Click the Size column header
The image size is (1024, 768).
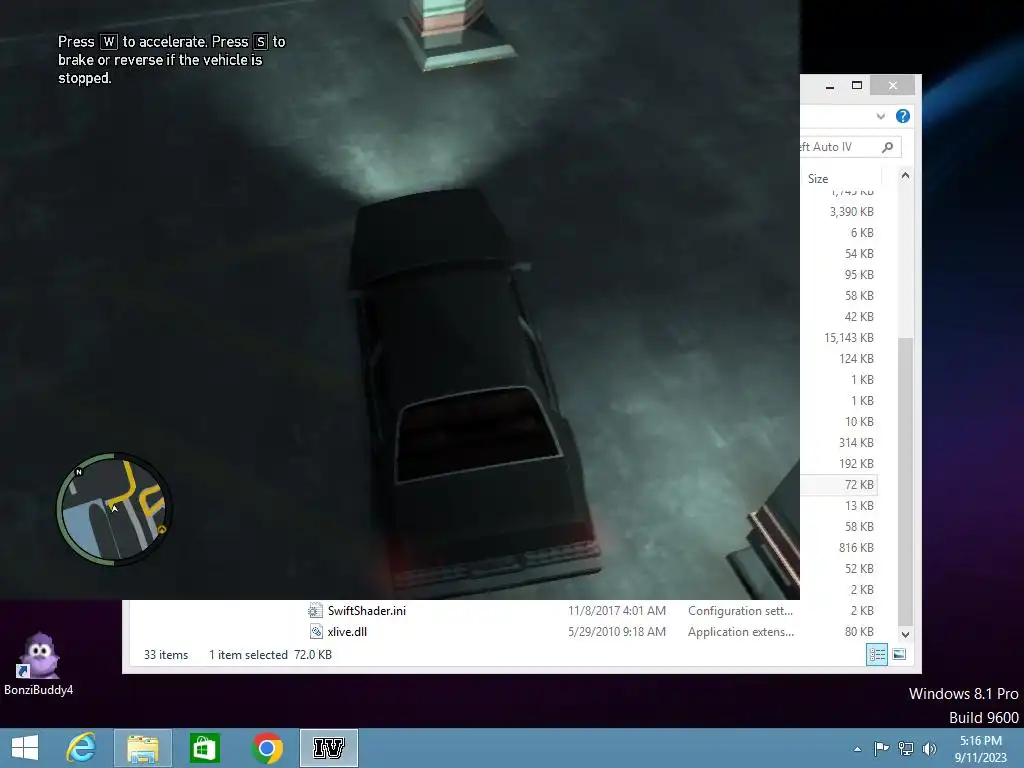click(818, 178)
